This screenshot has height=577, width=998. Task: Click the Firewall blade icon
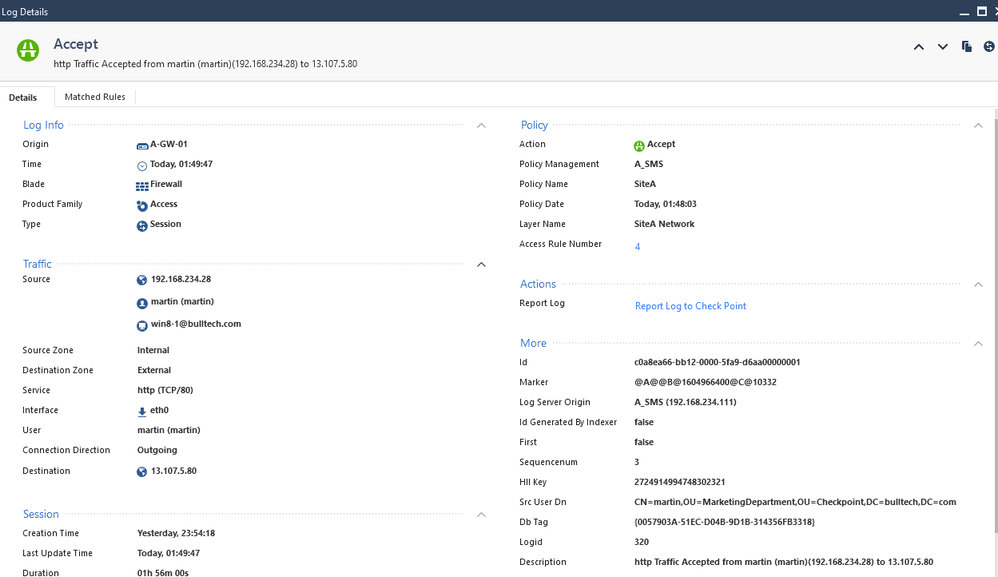[x=142, y=185]
